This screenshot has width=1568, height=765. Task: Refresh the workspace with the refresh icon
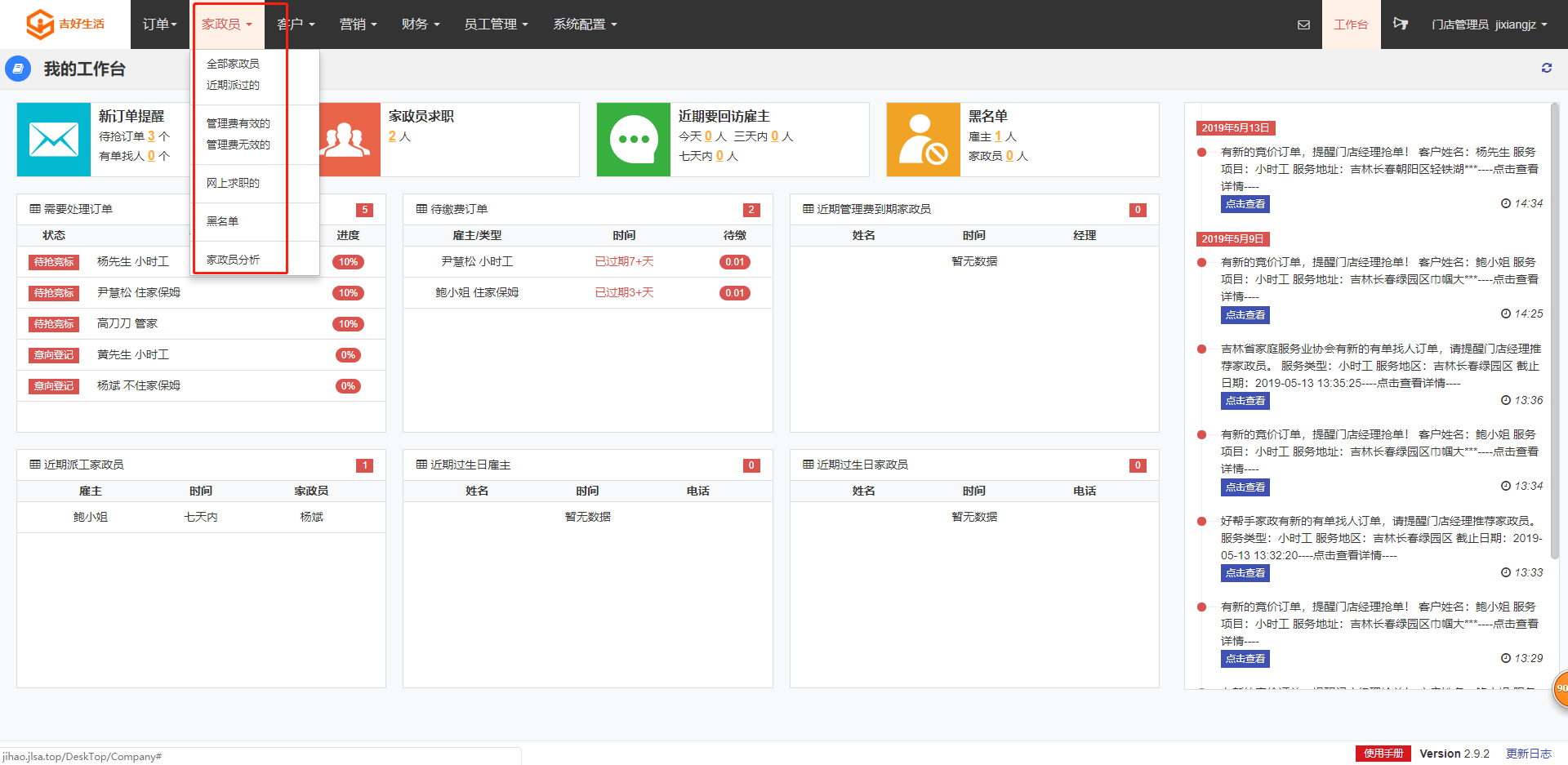click(x=1546, y=68)
